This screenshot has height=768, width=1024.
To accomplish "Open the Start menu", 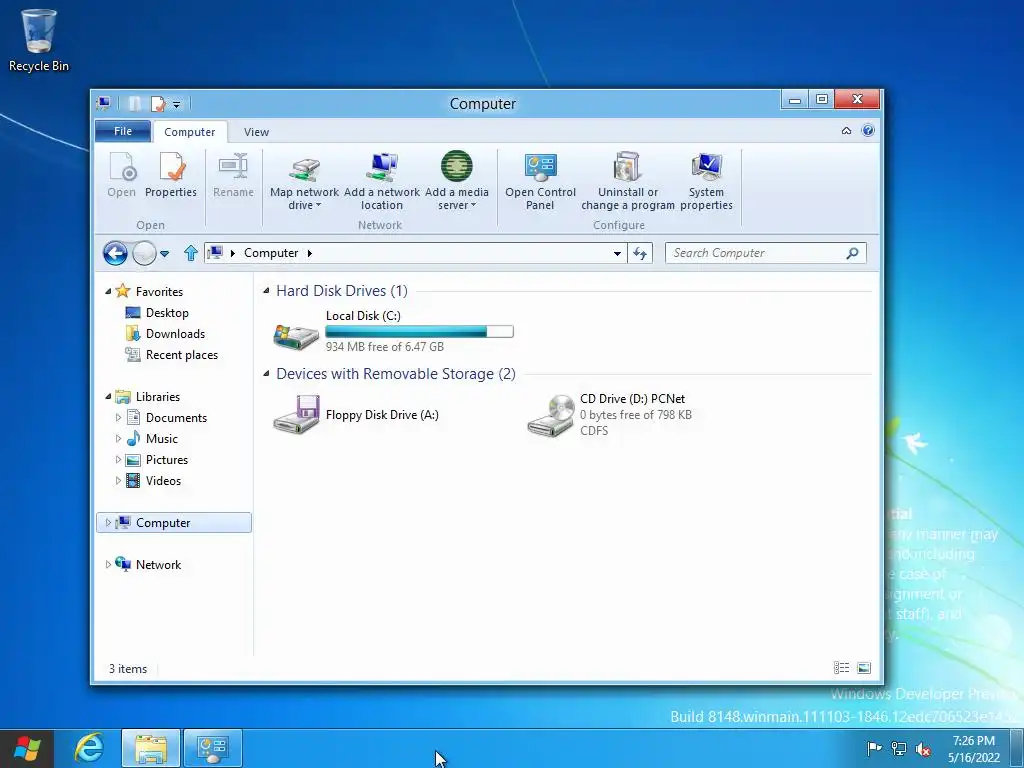I will 27,748.
